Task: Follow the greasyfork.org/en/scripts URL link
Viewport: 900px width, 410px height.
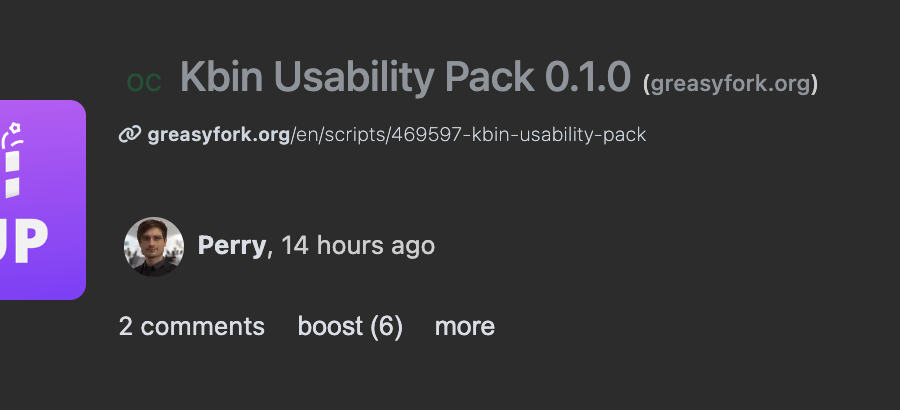Action: pyautogui.click(x=397, y=134)
